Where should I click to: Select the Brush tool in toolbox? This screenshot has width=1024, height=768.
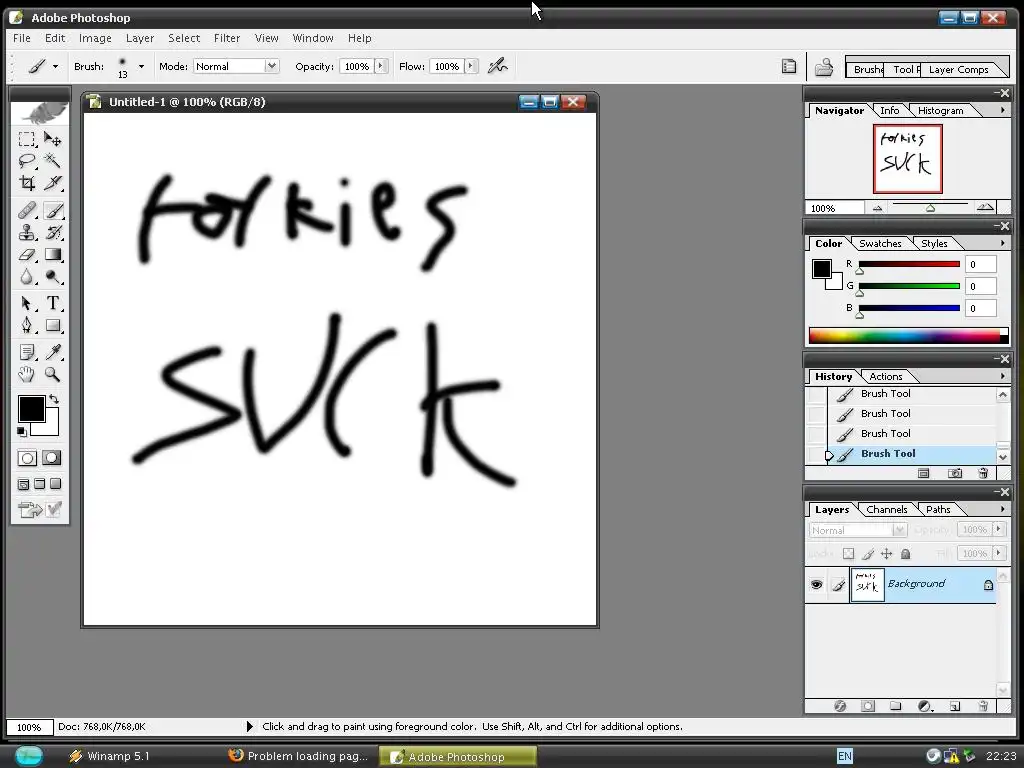point(53,211)
